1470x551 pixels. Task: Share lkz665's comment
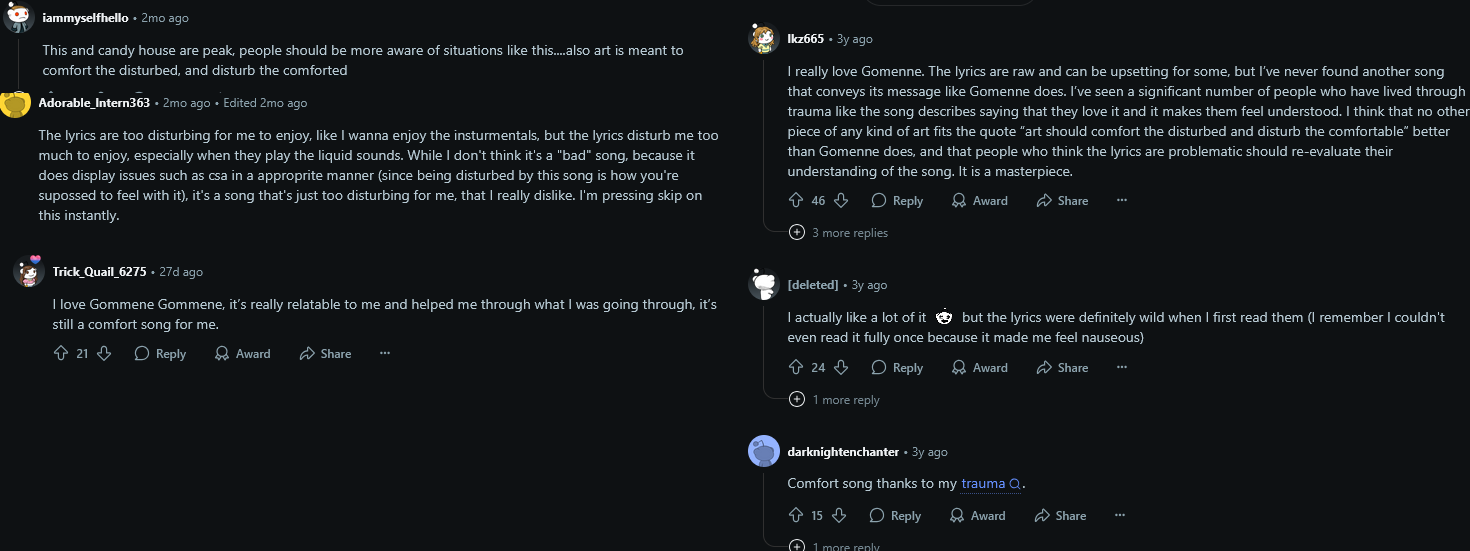pyautogui.click(x=1062, y=200)
